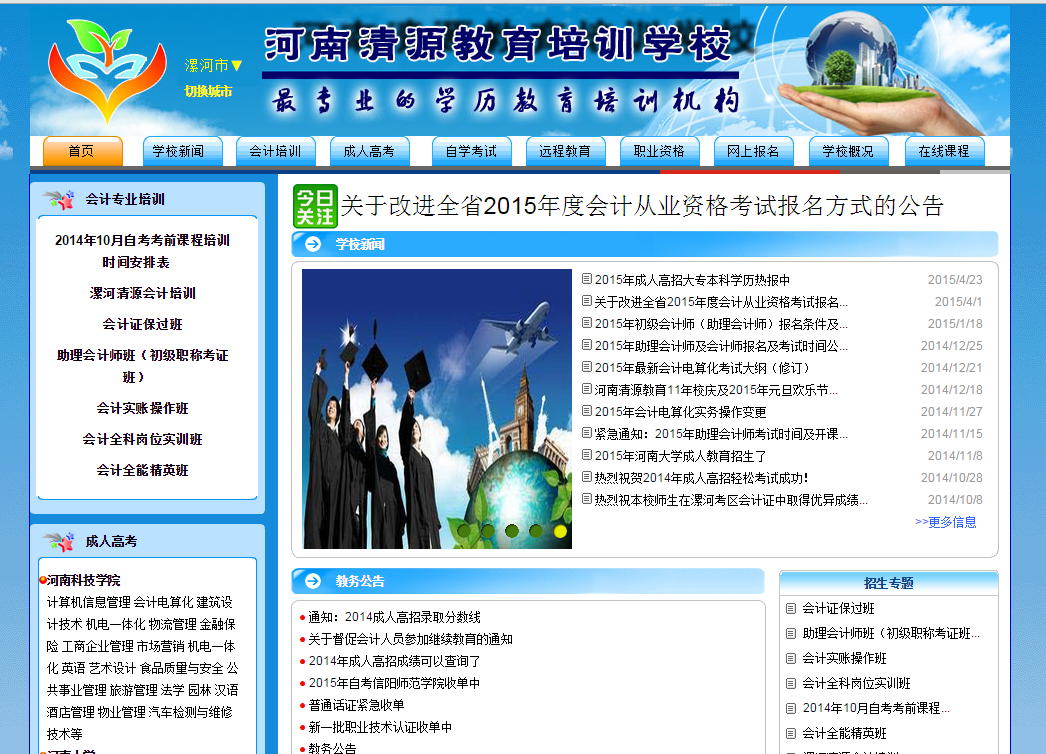
Task: Open news 2015年最新会计电算化考试大纲
Action: (701, 368)
